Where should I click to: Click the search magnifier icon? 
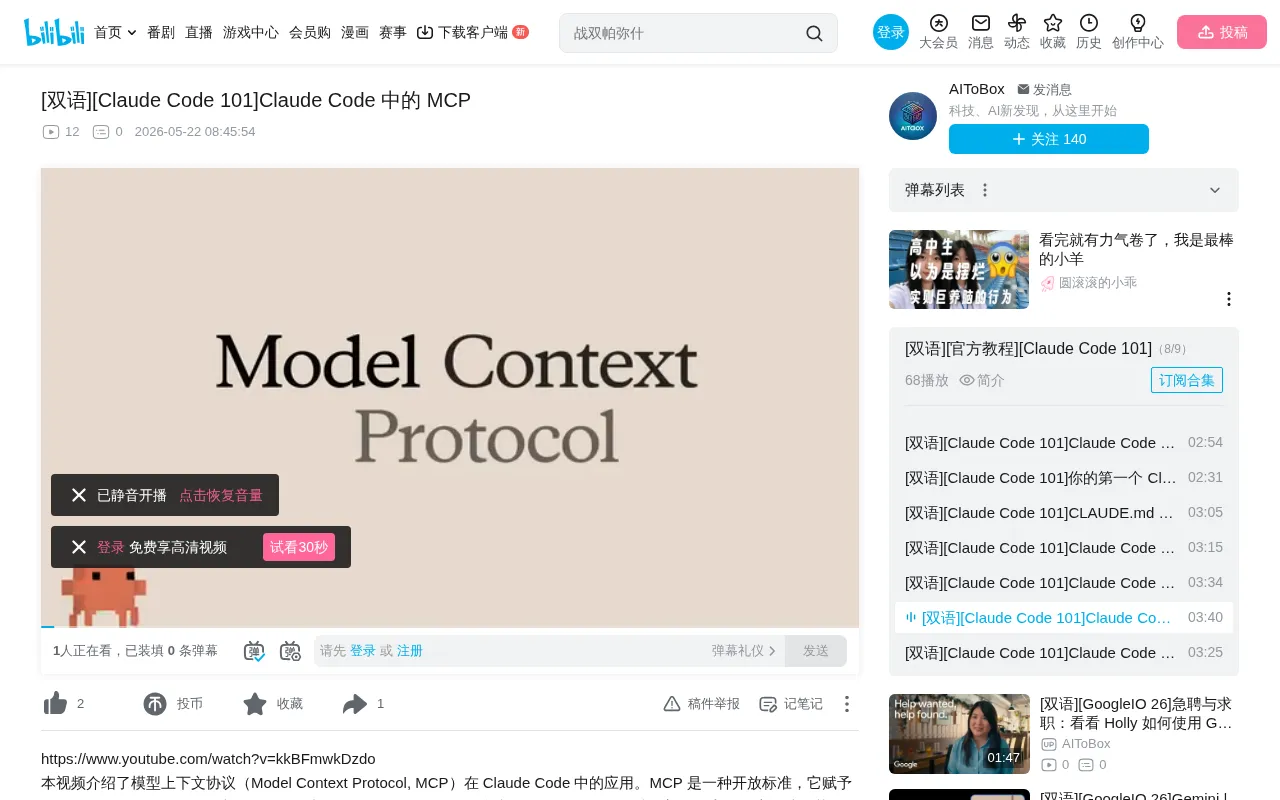pyautogui.click(x=814, y=33)
